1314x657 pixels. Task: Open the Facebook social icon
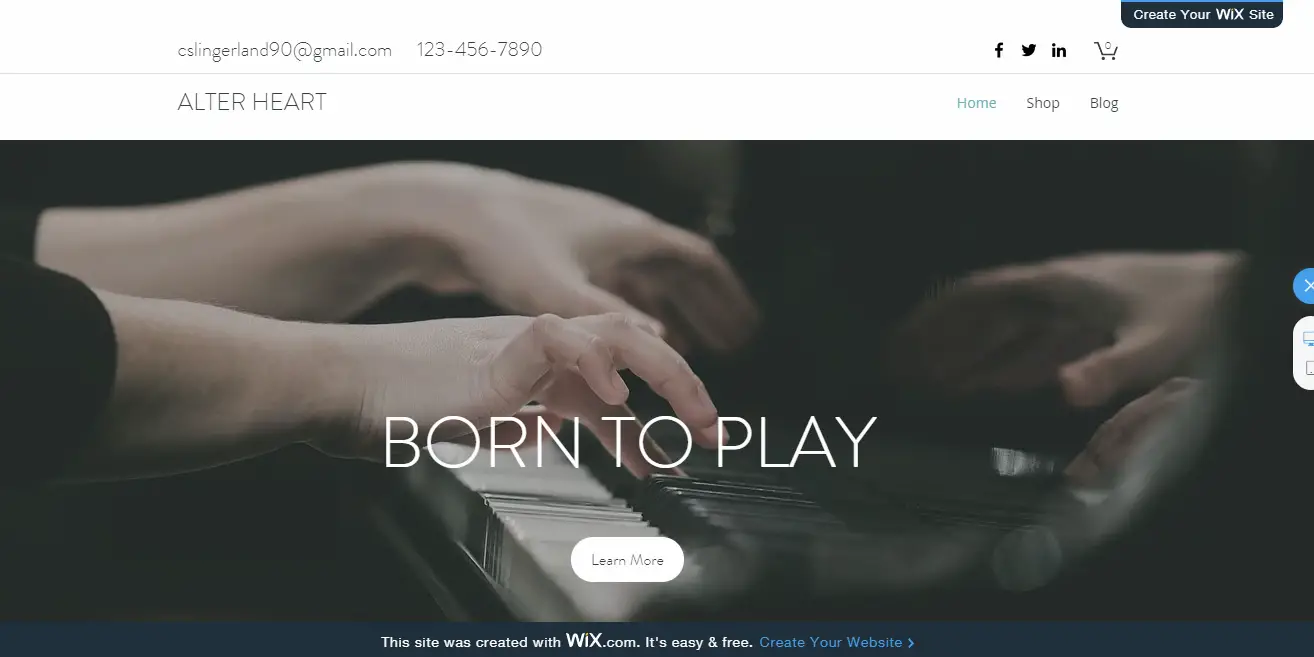tap(998, 50)
